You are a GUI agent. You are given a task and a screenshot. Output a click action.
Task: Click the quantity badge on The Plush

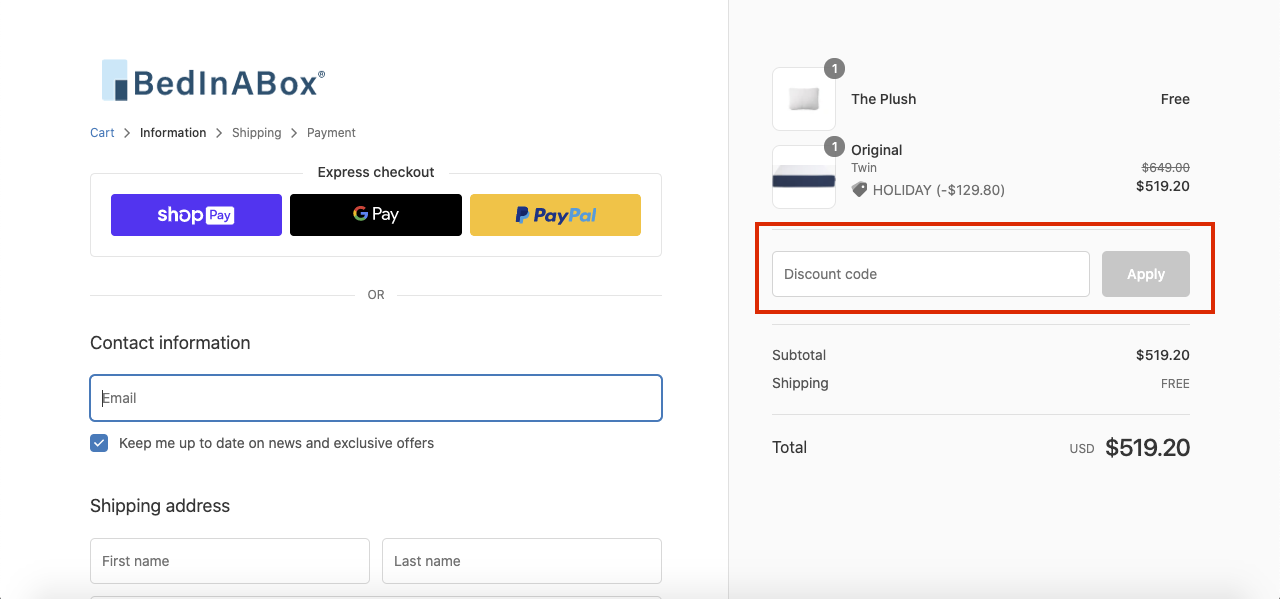point(834,69)
